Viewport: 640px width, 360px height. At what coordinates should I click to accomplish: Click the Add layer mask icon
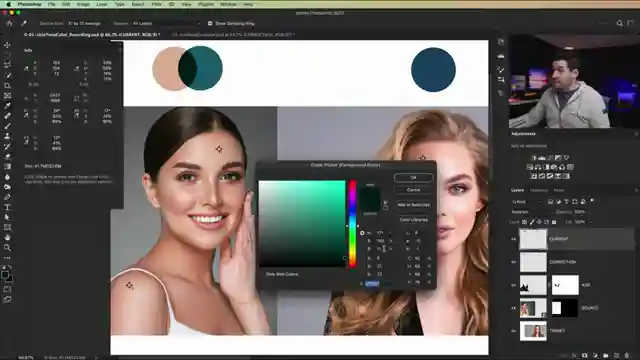click(584, 356)
